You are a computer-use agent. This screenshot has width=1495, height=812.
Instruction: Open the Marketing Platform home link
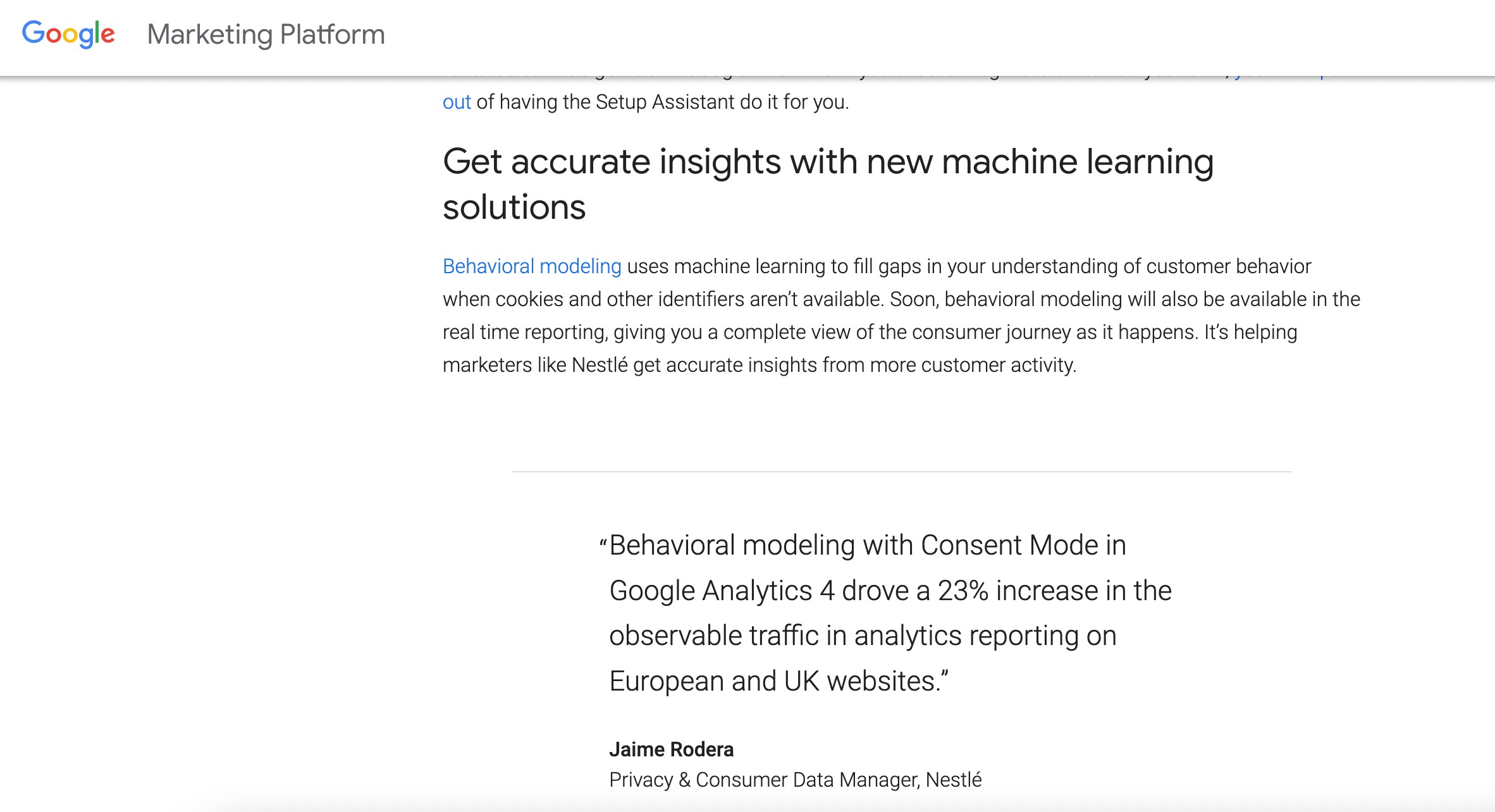tap(266, 34)
